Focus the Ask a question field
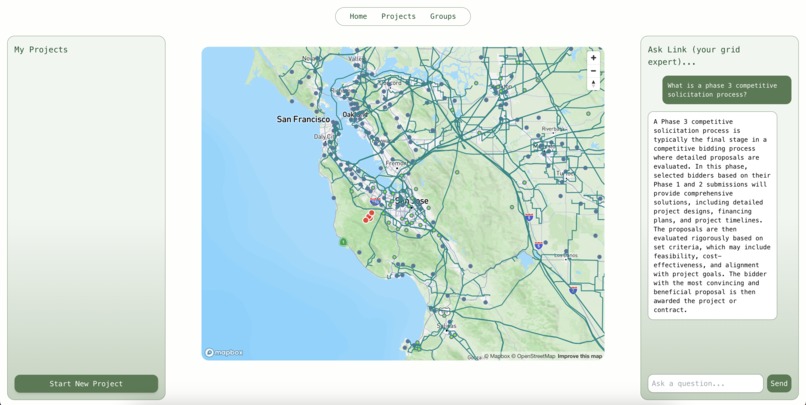Image resolution: width=806 pixels, height=405 pixels. [x=705, y=383]
